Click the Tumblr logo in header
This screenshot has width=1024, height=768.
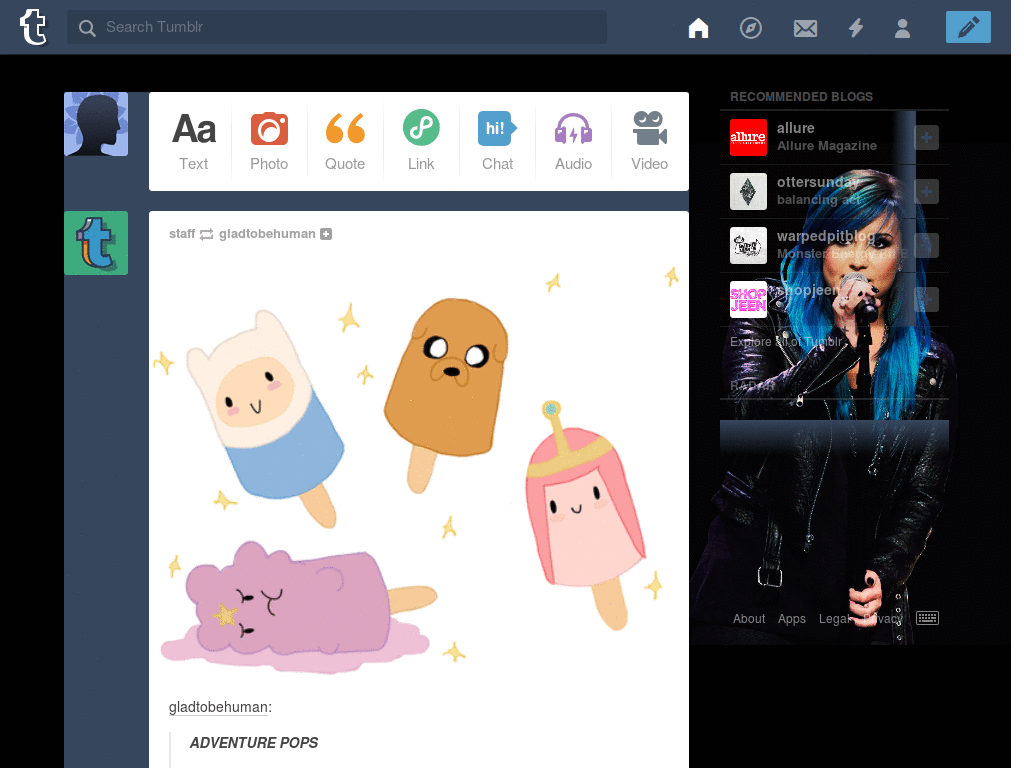(33, 27)
